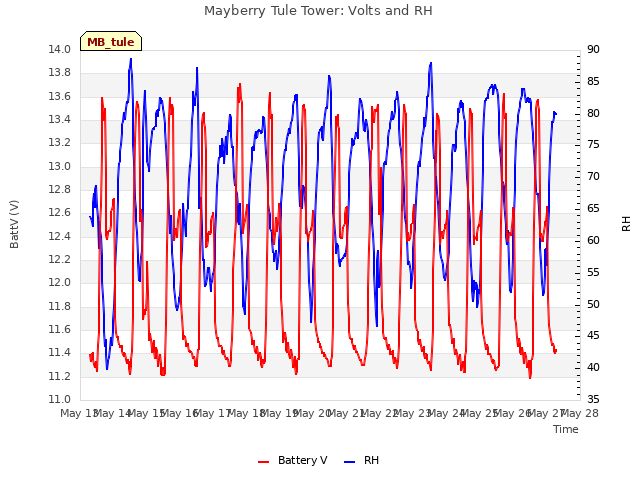Click the 11.6 tick on BattV axis

pyautogui.click(x=59, y=330)
